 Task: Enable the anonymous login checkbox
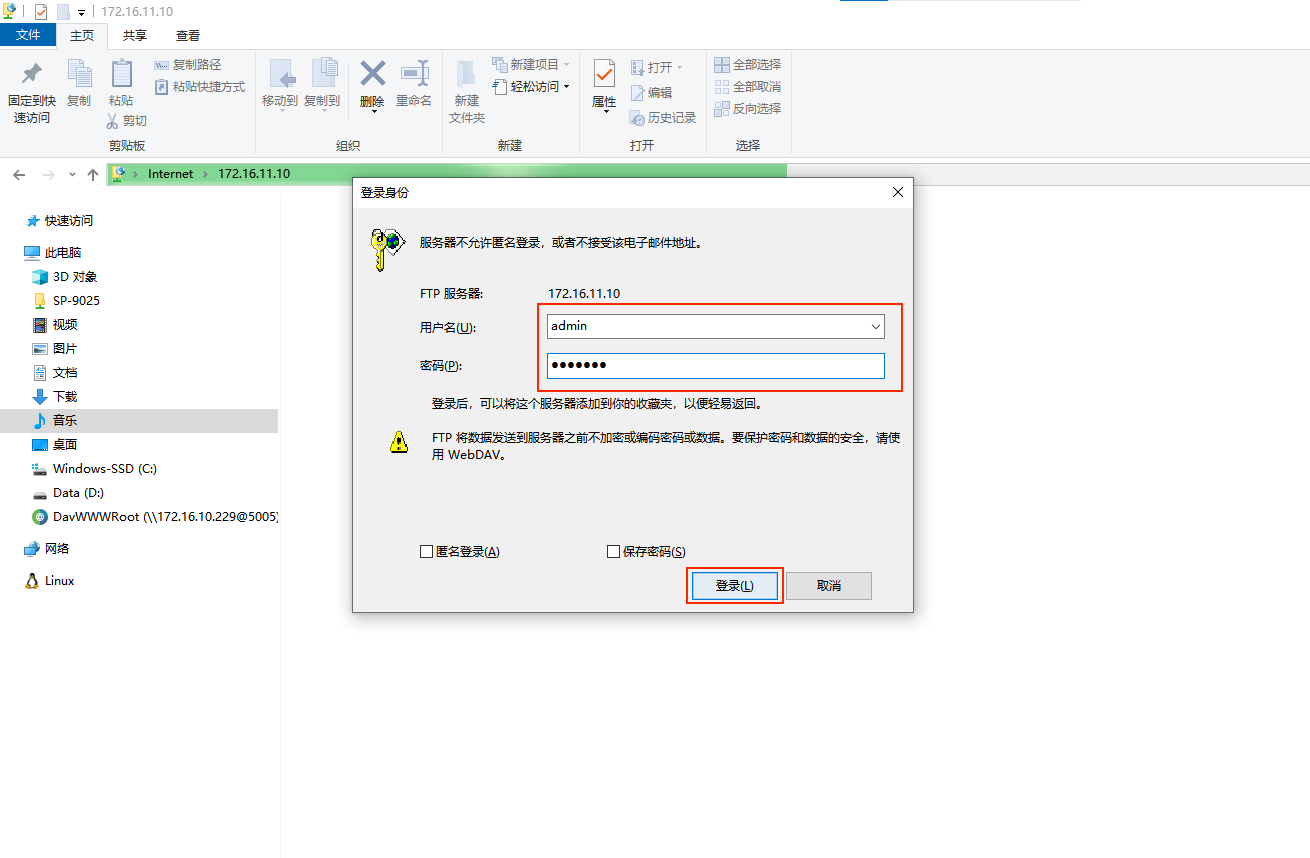pos(427,552)
